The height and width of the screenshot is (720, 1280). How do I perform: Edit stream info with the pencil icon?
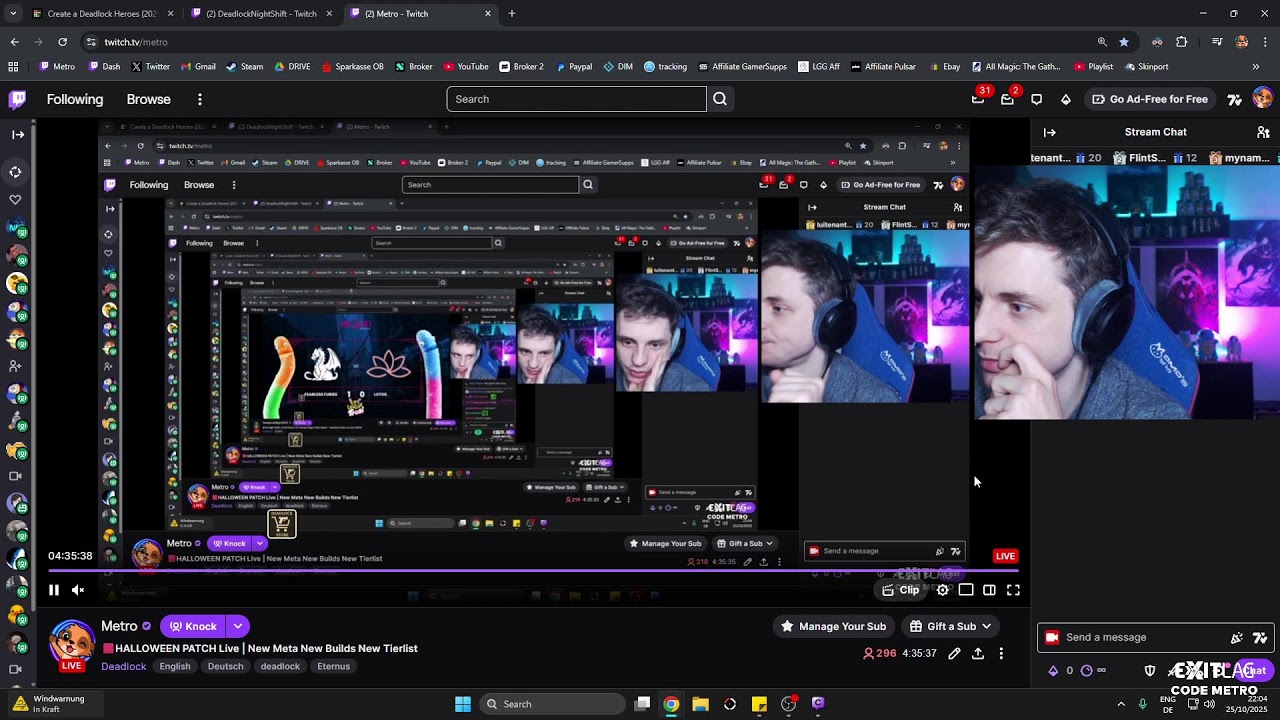coord(954,654)
